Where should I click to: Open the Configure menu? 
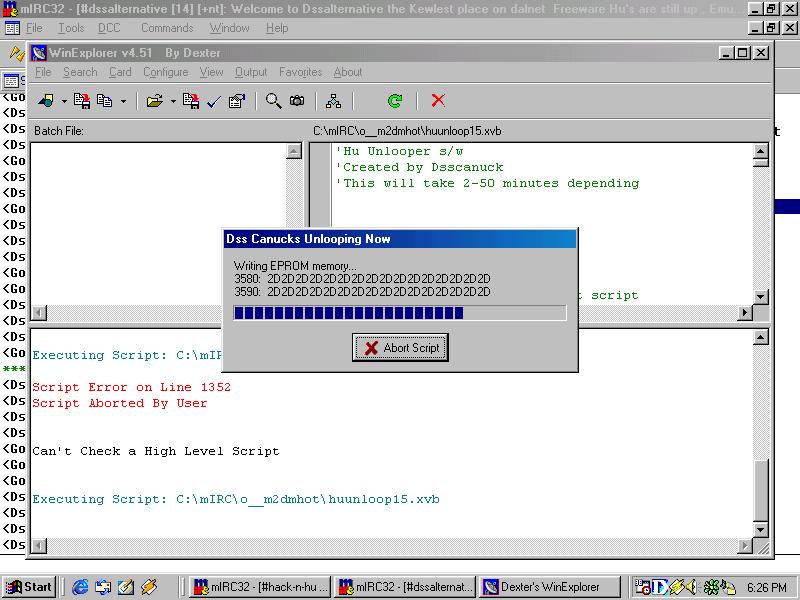(x=166, y=72)
